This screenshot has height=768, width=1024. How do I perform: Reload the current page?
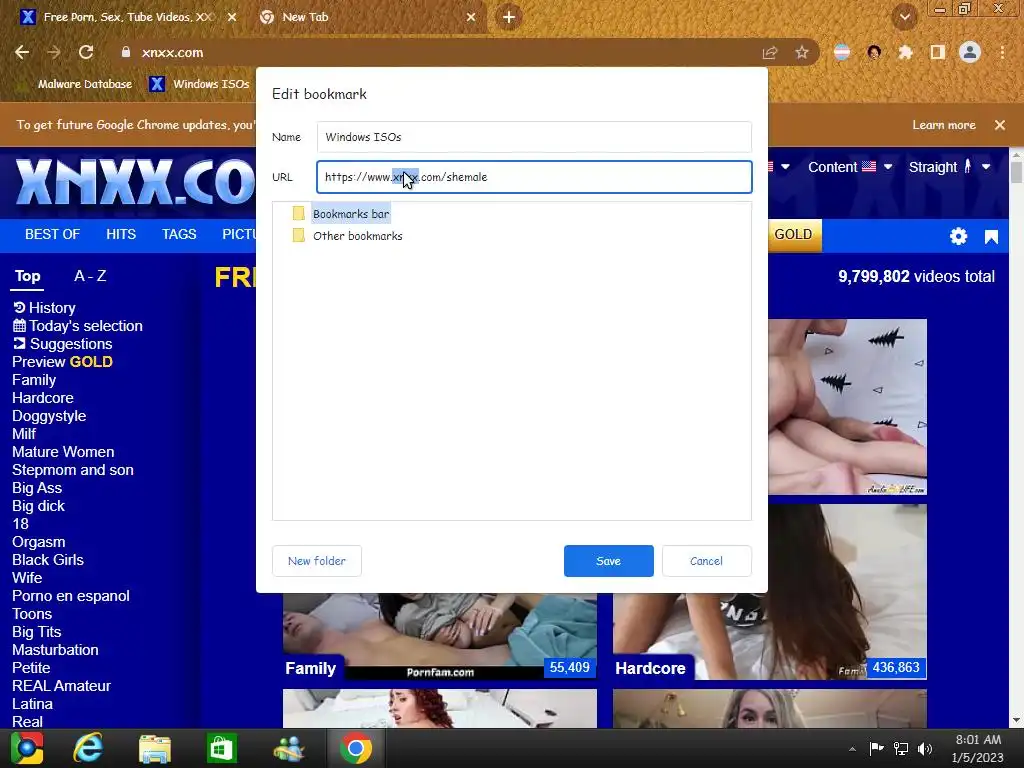86,52
